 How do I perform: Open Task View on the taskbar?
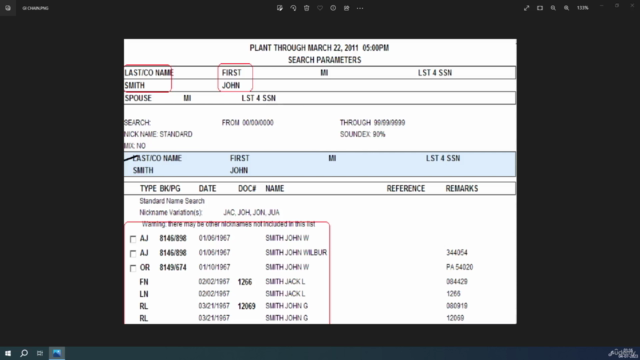[40, 353]
